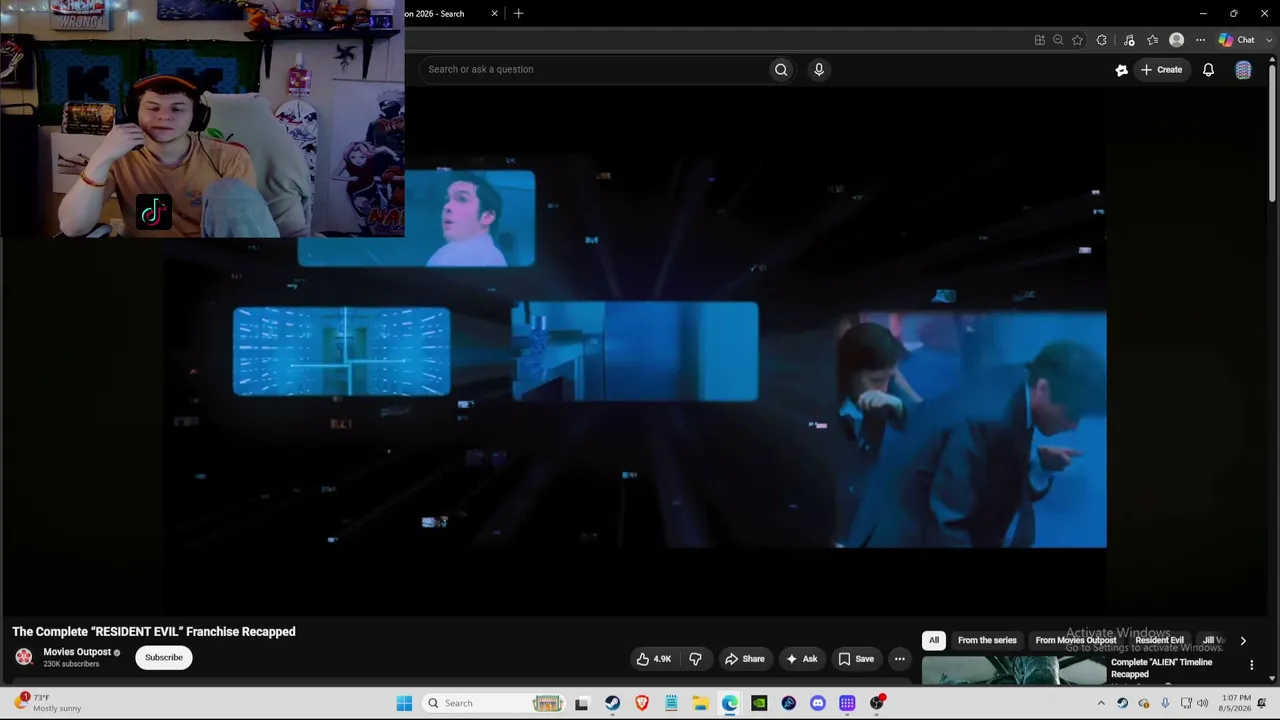Open volume control in system tray

coord(1202,703)
